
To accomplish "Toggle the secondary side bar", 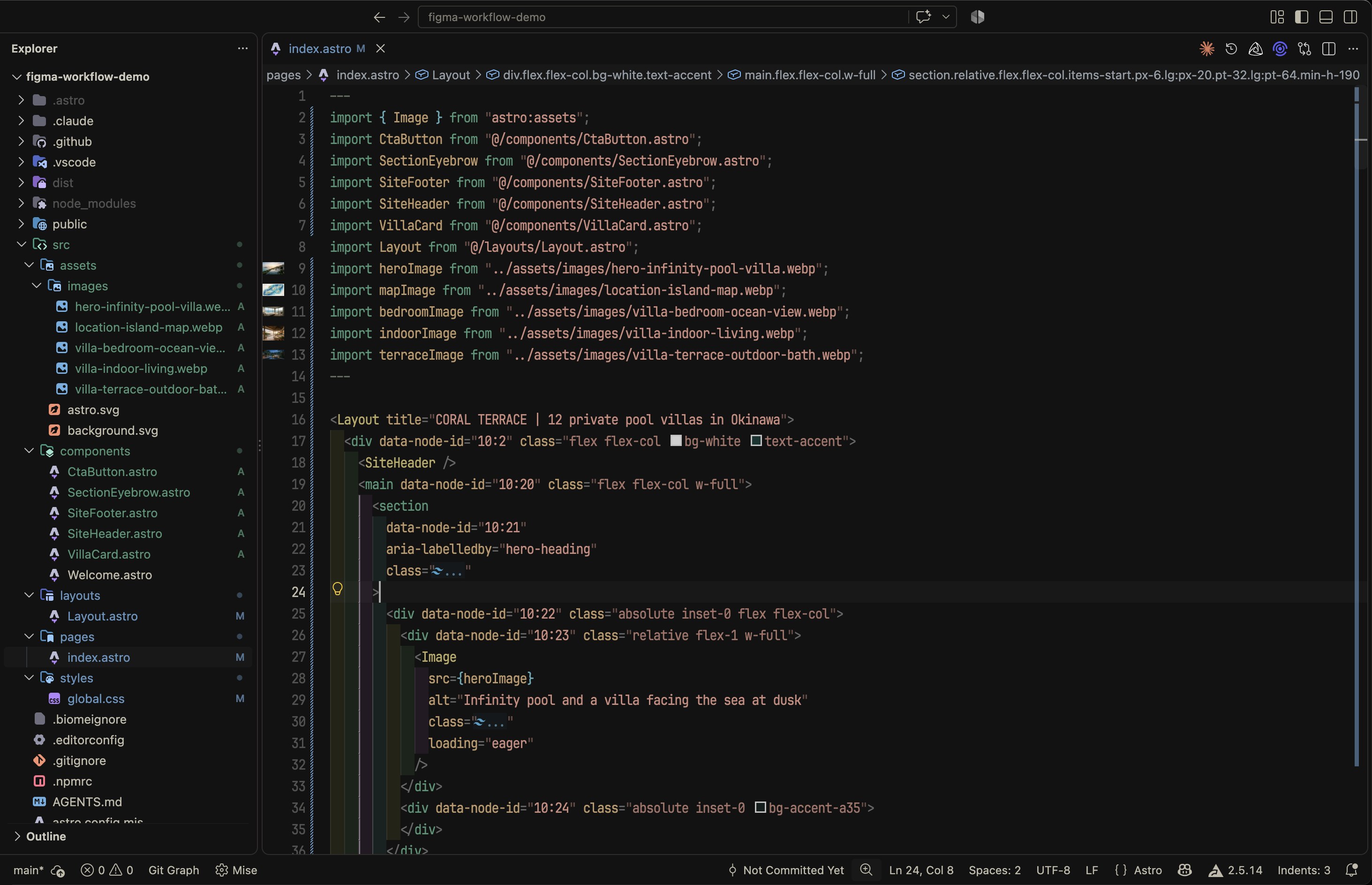I will 1351,17.
